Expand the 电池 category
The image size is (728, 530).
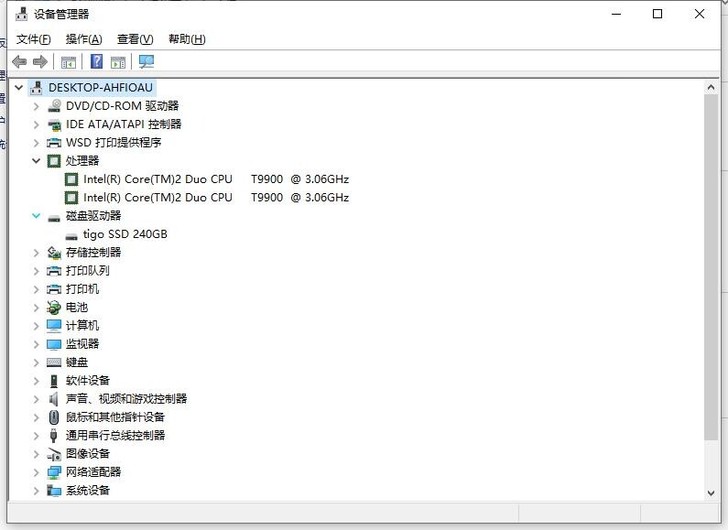[36, 308]
